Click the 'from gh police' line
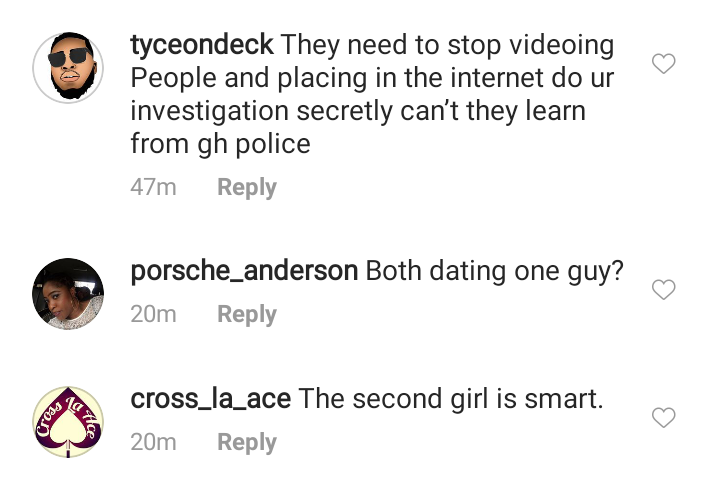 click(x=220, y=144)
